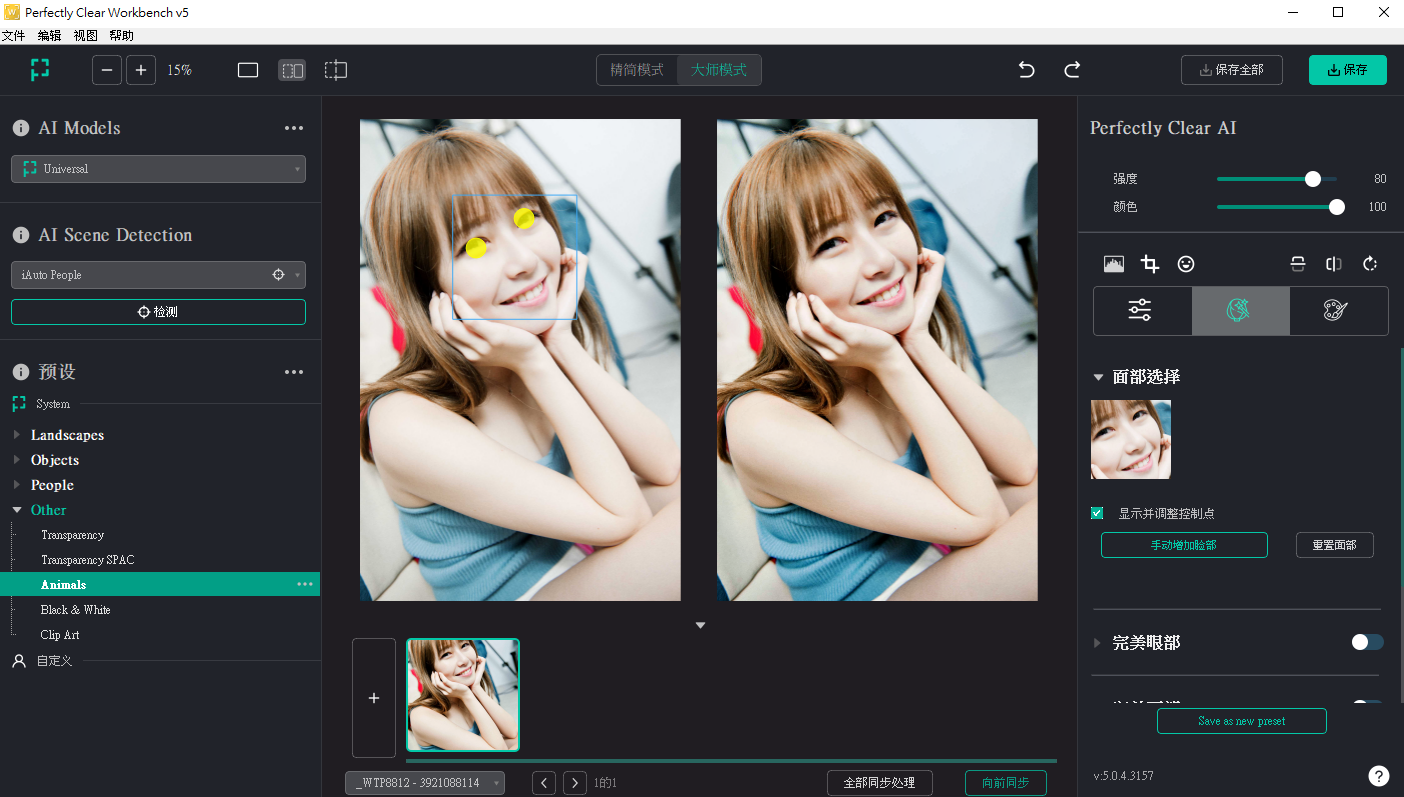Open the color palette tab
Viewport: 1404px width, 797px height.
point(1337,310)
